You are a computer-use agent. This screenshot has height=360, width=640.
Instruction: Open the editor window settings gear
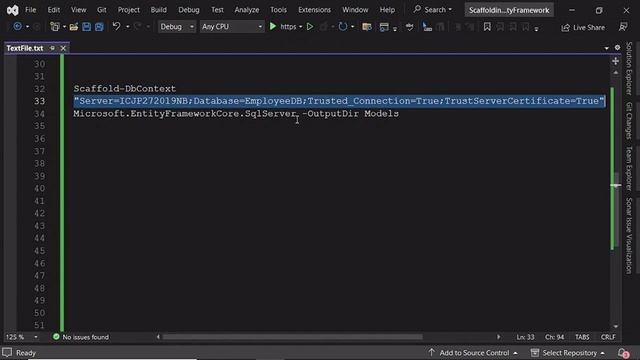[617, 48]
